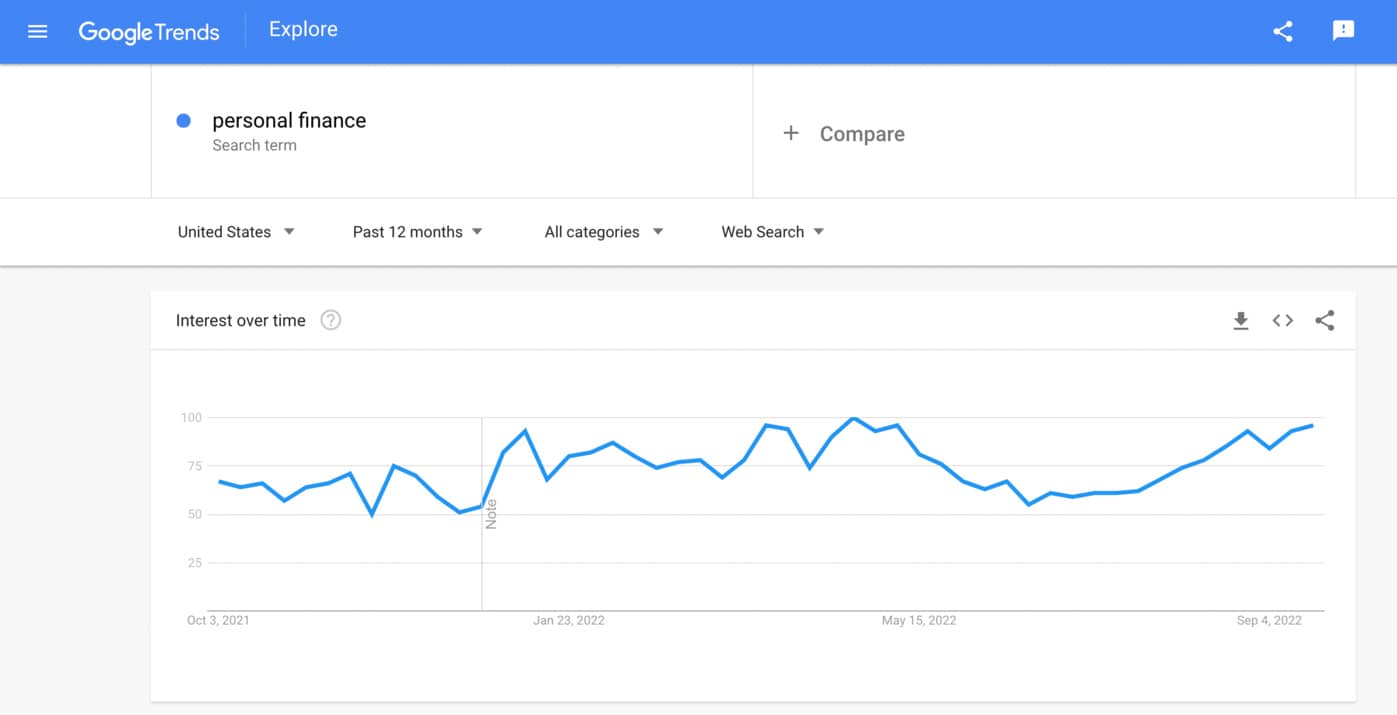Share the interest over time chart
The width and height of the screenshot is (1397, 715).
[1325, 321]
